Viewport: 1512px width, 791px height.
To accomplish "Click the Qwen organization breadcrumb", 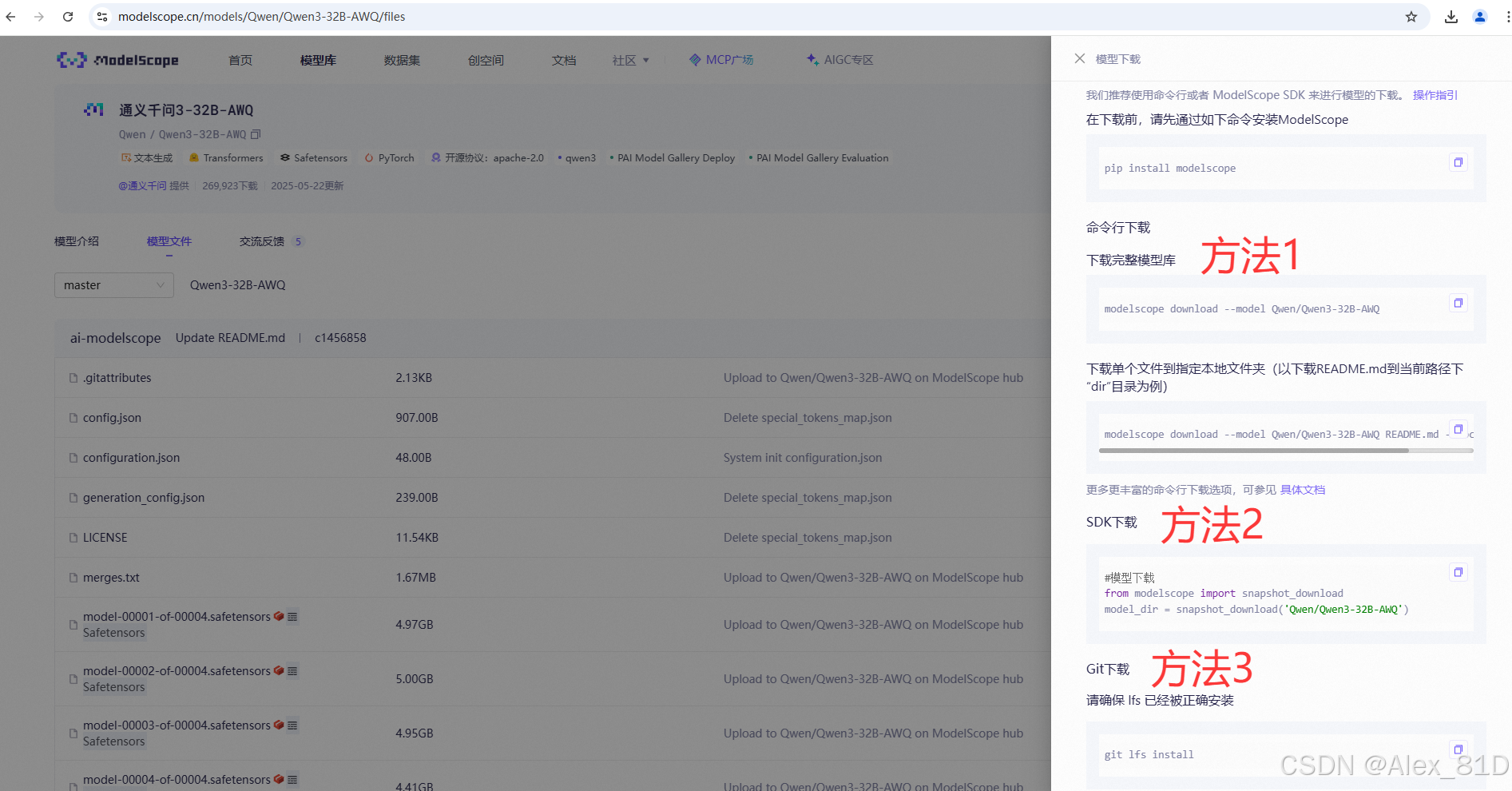I will pyautogui.click(x=133, y=134).
